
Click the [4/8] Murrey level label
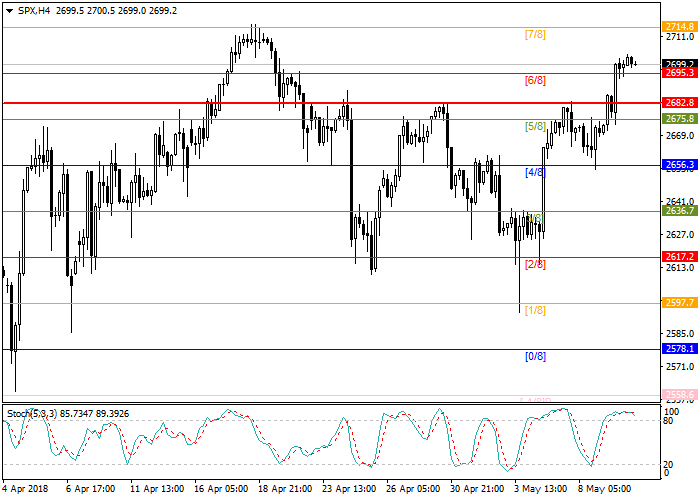point(535,172)
